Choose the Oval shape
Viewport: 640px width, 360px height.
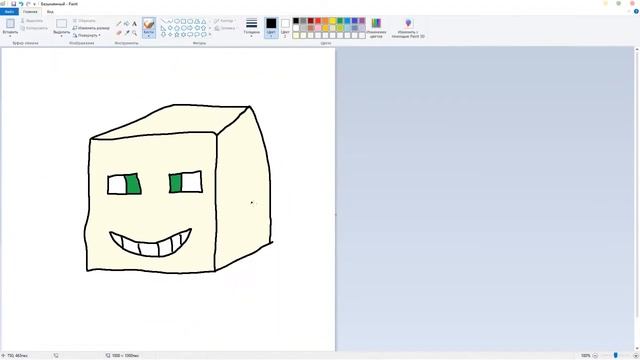(x=177, y=21)
